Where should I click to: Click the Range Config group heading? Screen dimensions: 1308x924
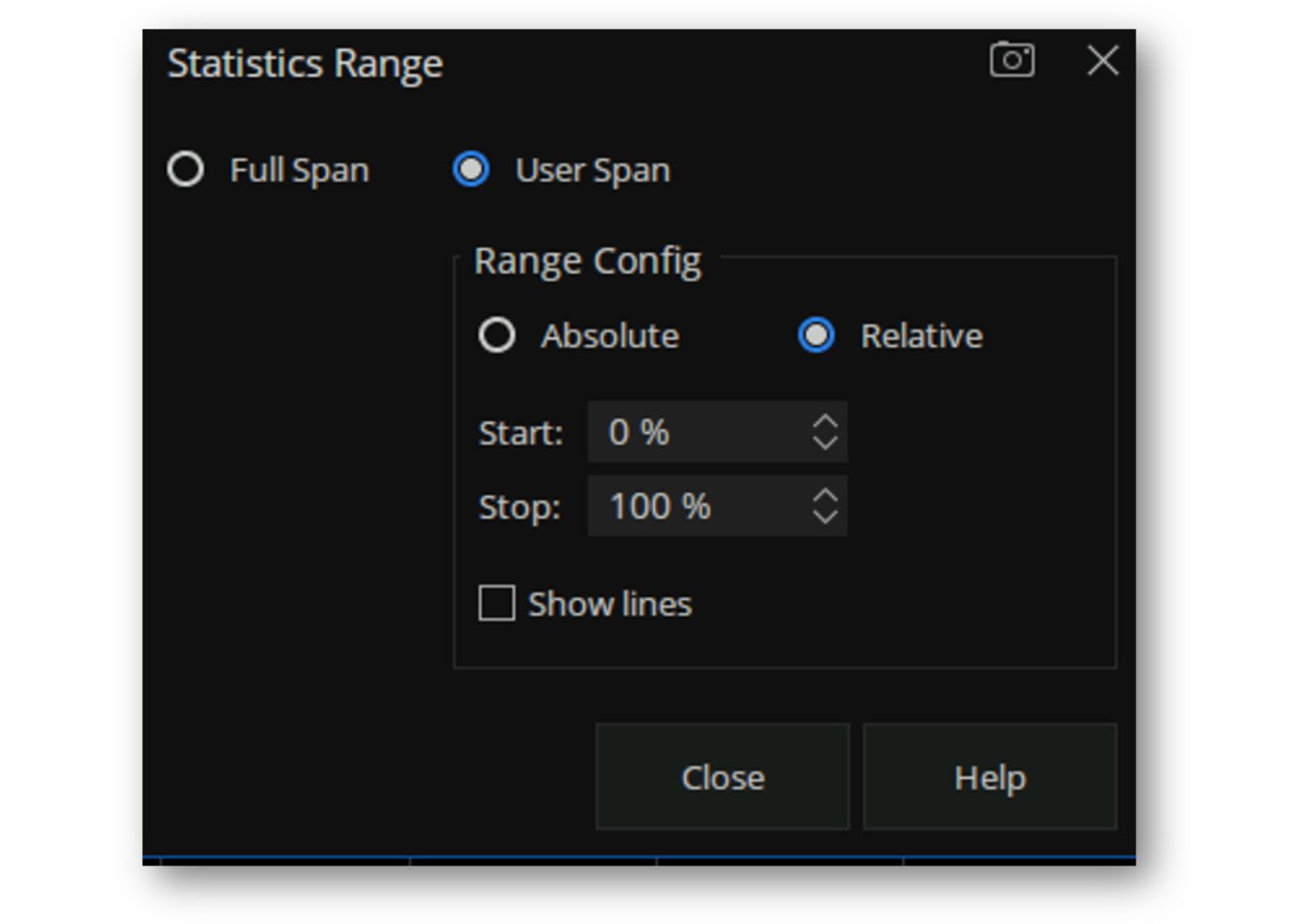[x=587, y=261]
